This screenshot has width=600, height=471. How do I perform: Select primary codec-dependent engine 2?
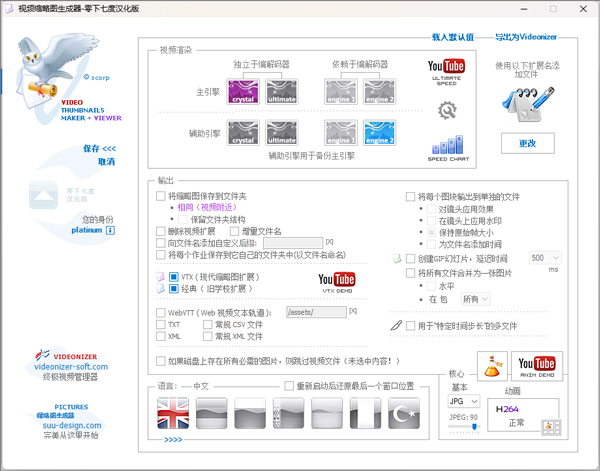[380, 91]
